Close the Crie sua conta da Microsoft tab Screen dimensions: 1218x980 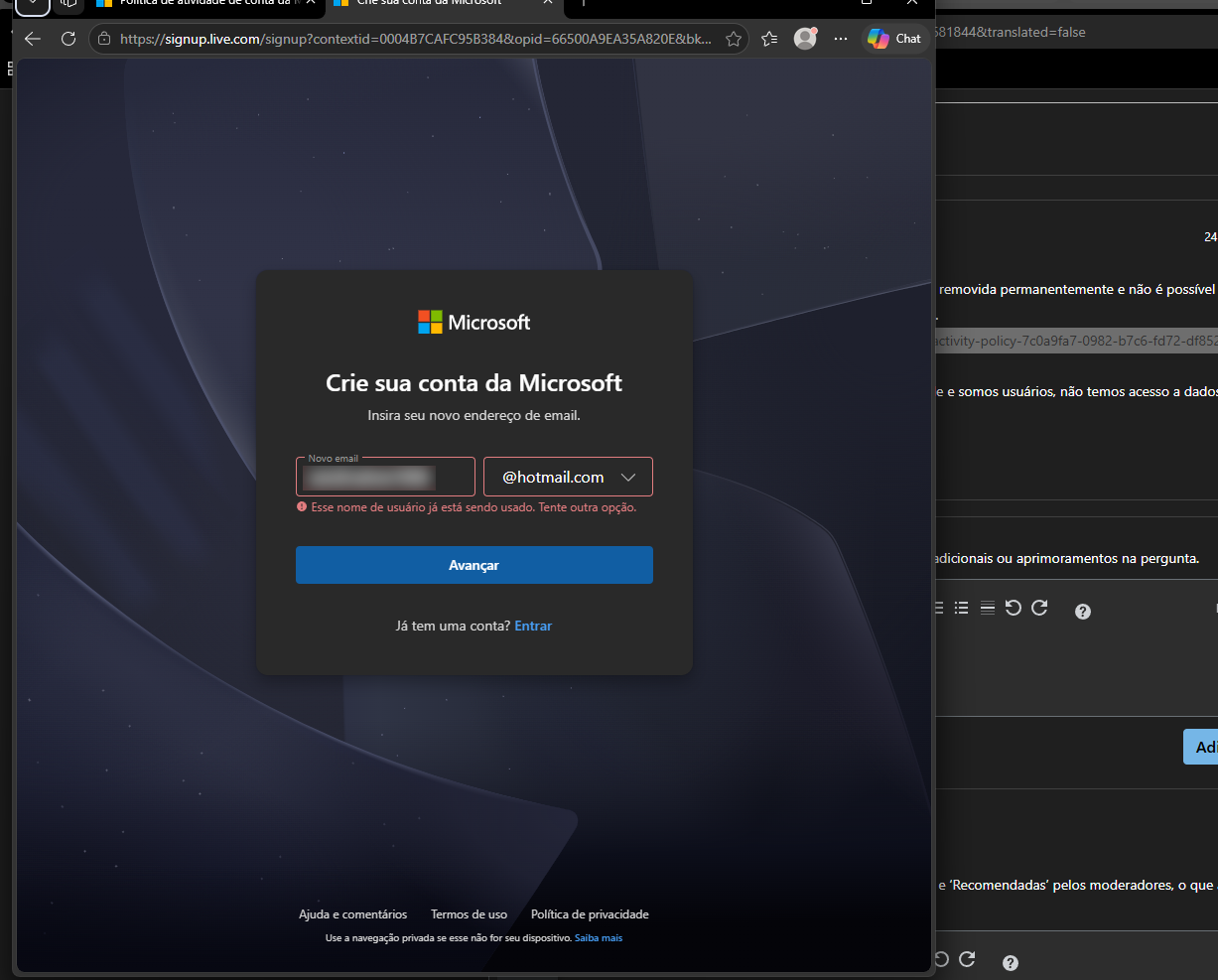[549, 2]
